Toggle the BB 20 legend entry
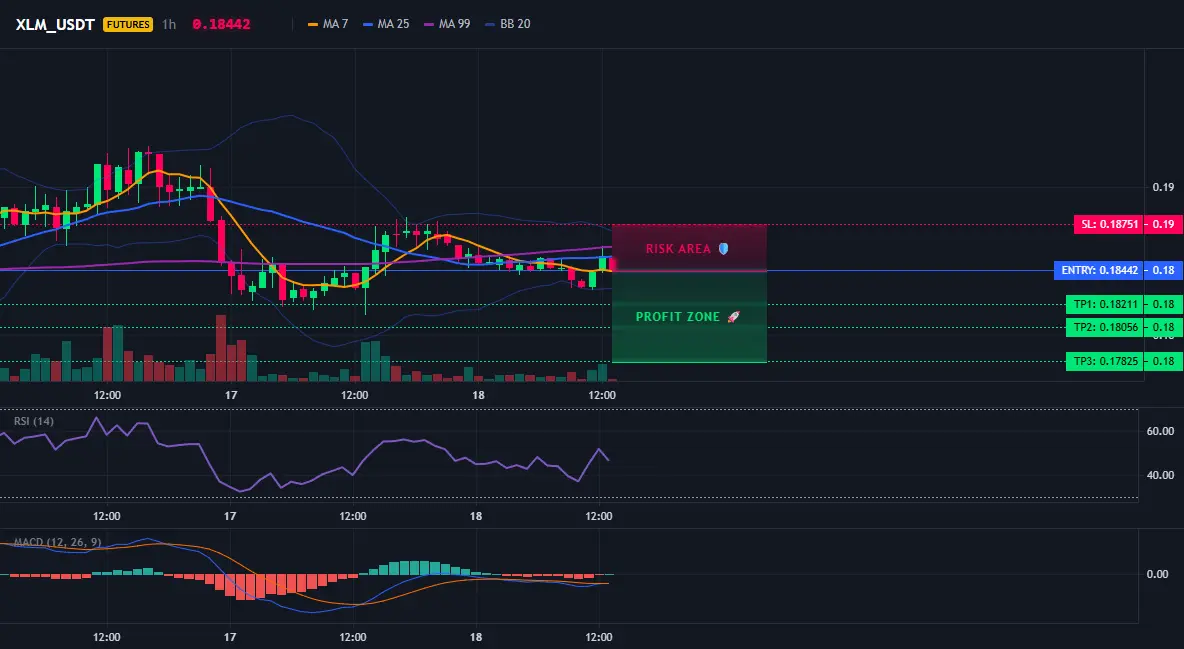 (x=507, y=24)
